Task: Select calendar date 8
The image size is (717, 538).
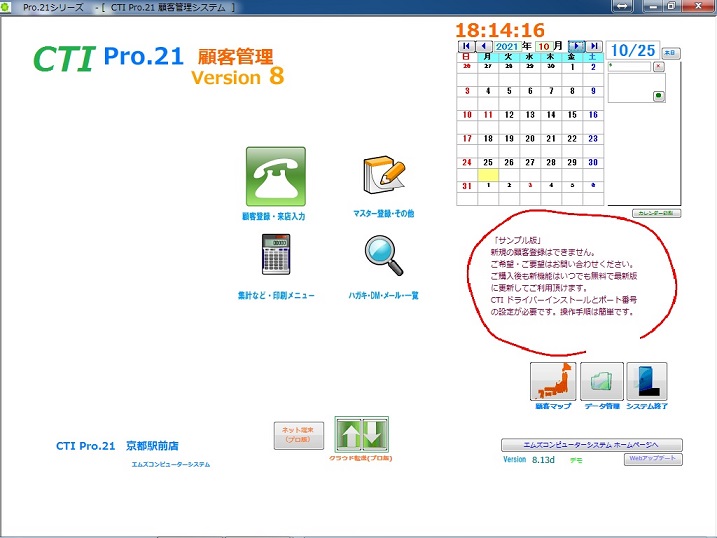Action: (x=572, y=91)
